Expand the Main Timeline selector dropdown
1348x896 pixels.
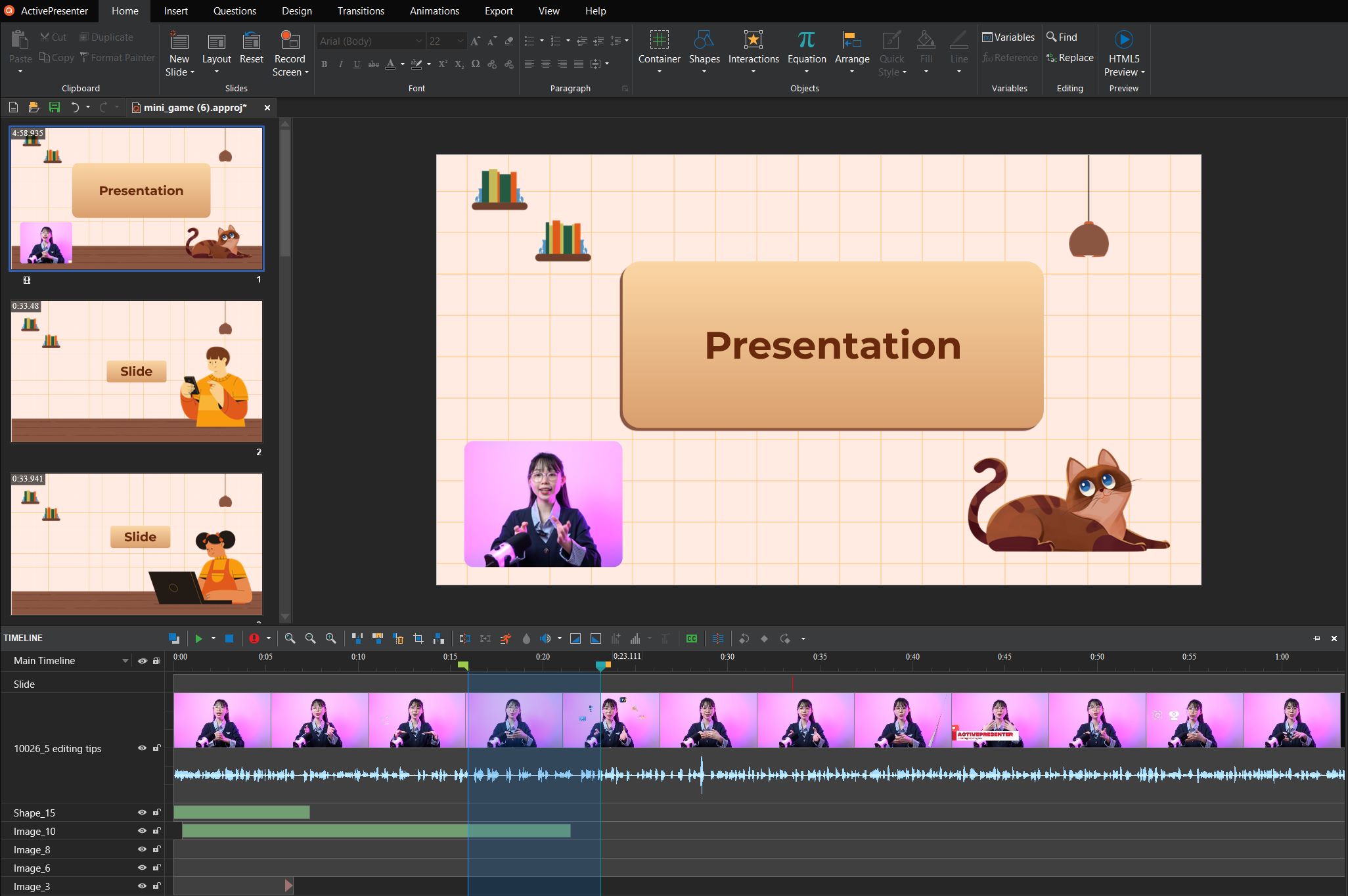[x=125, y=661]
